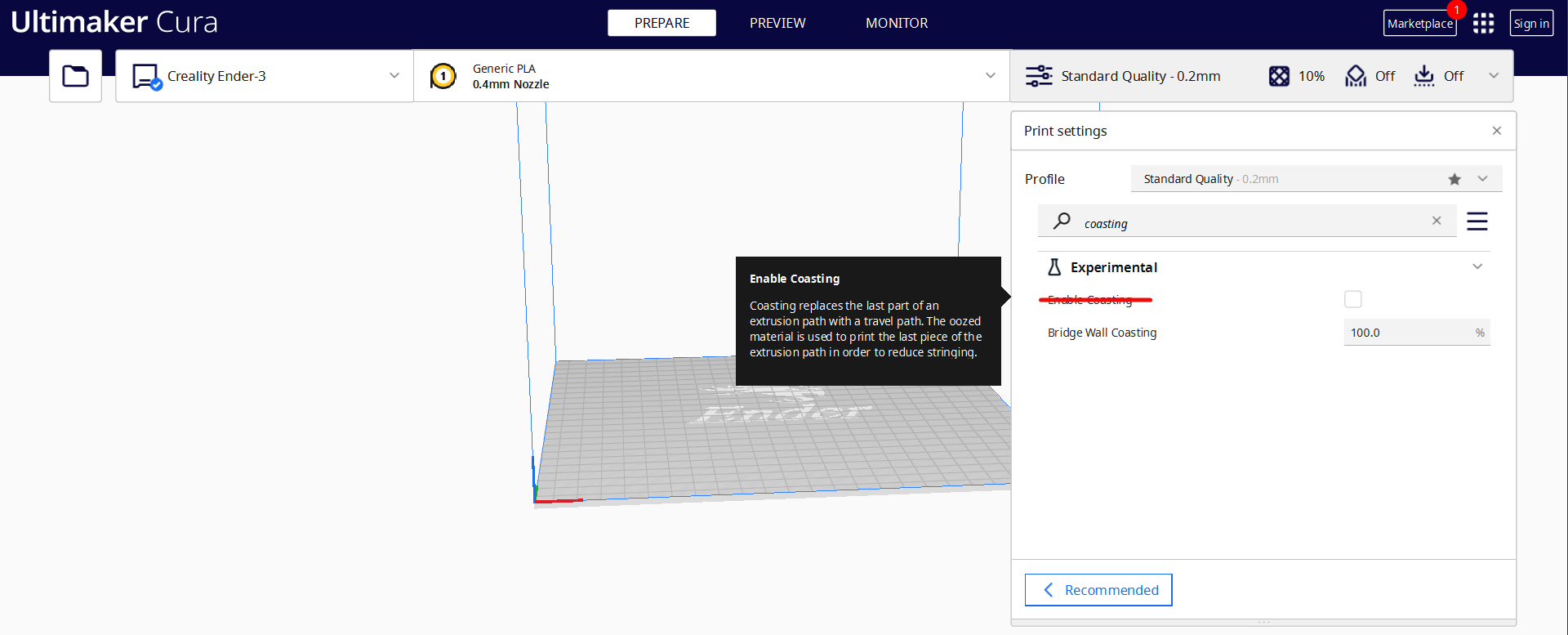Click the Experimental section title
The height and width of the screenshot is (635, 1568).
click(x=1114, y=267)
